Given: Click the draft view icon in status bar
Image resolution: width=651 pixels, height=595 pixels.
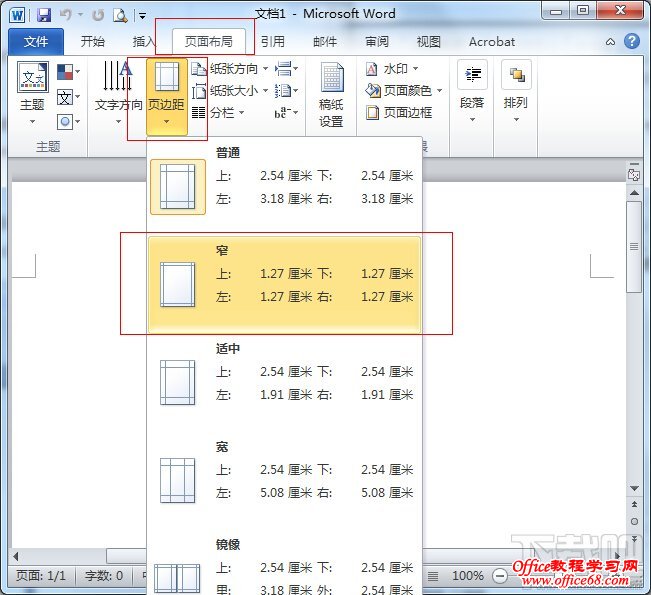Looking at the screenshot, I should point(433,576).
